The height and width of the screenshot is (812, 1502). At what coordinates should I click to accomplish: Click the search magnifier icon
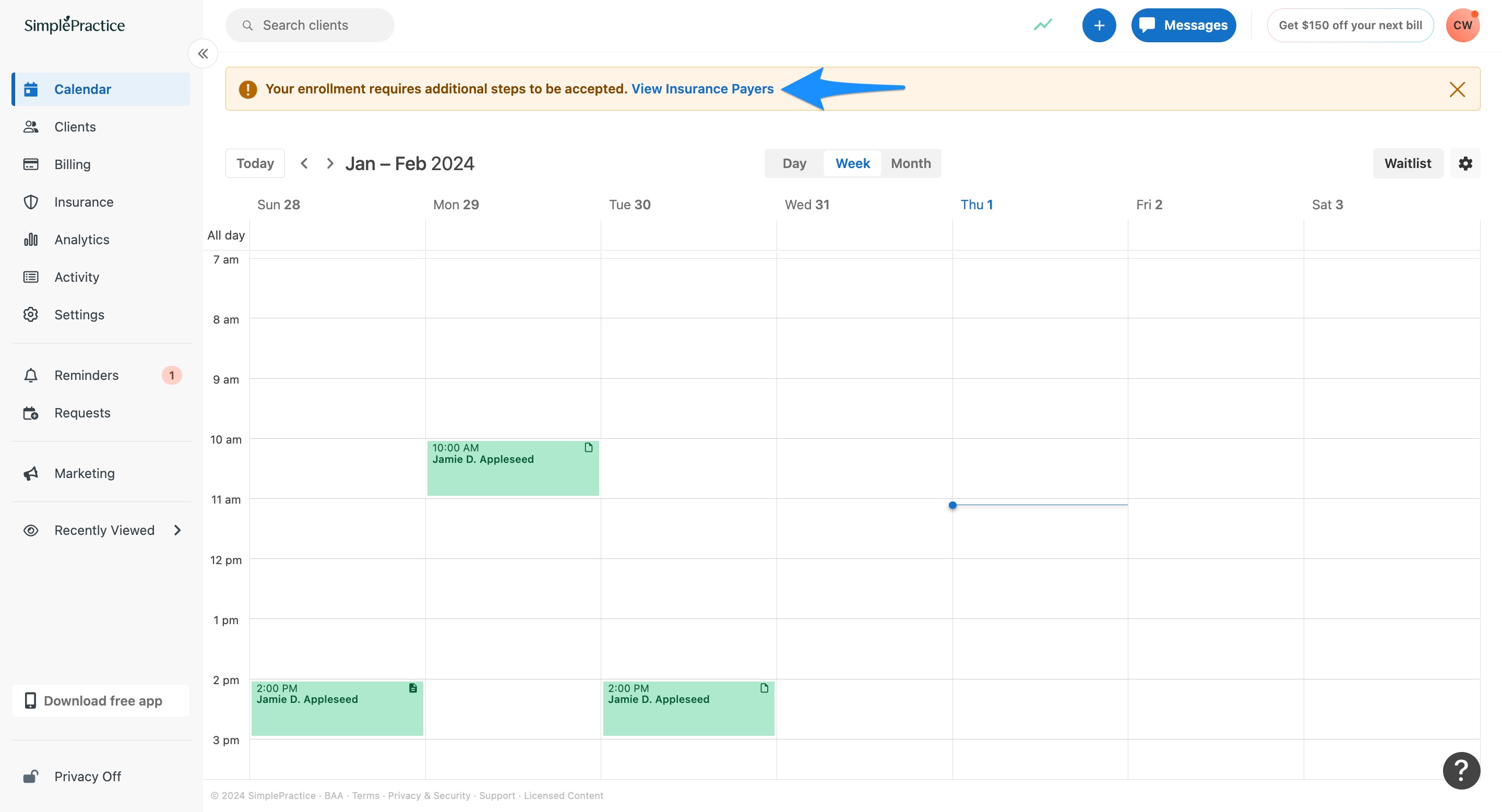(247, 25)
